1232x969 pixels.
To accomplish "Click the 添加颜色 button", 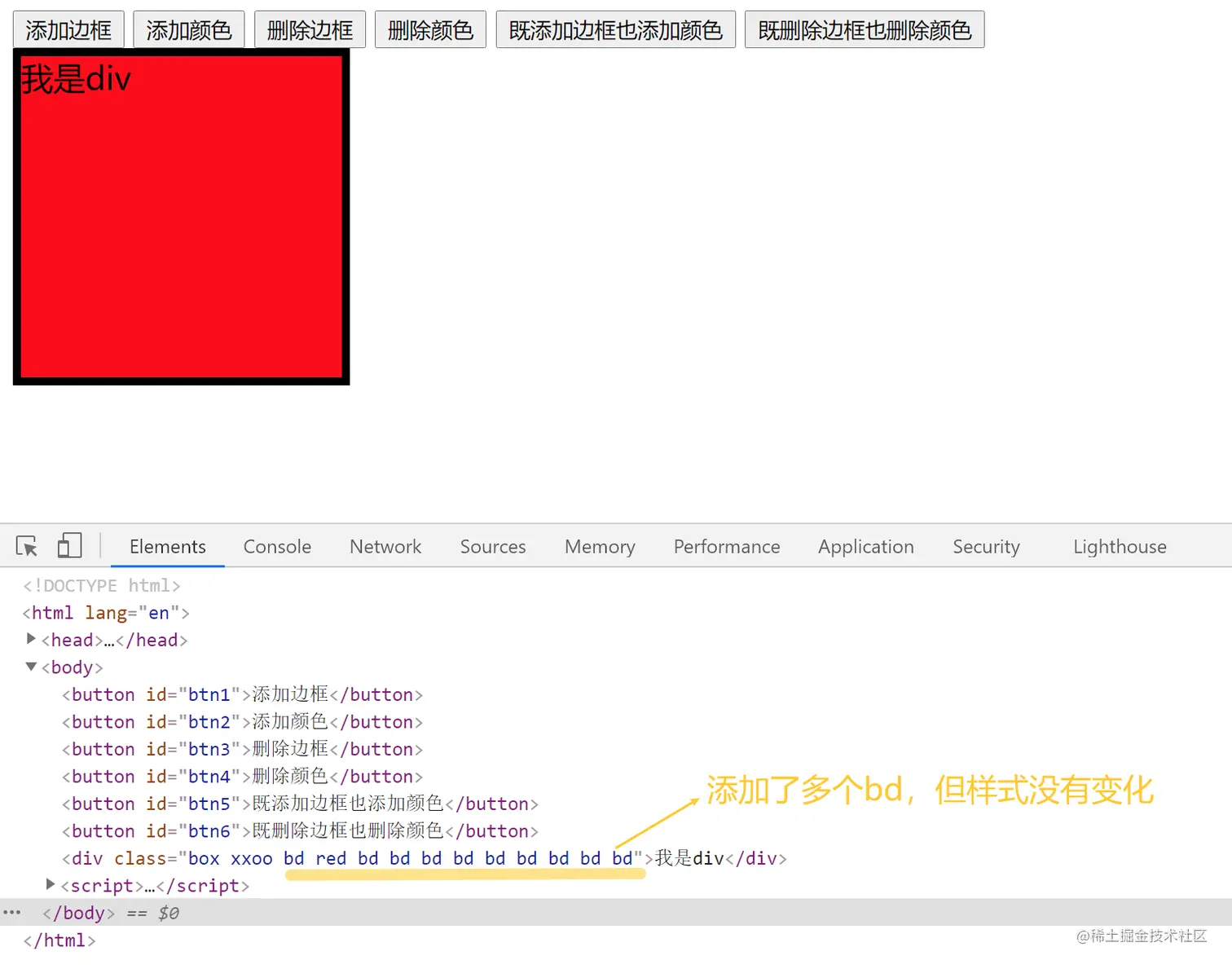I will [188, 29].
